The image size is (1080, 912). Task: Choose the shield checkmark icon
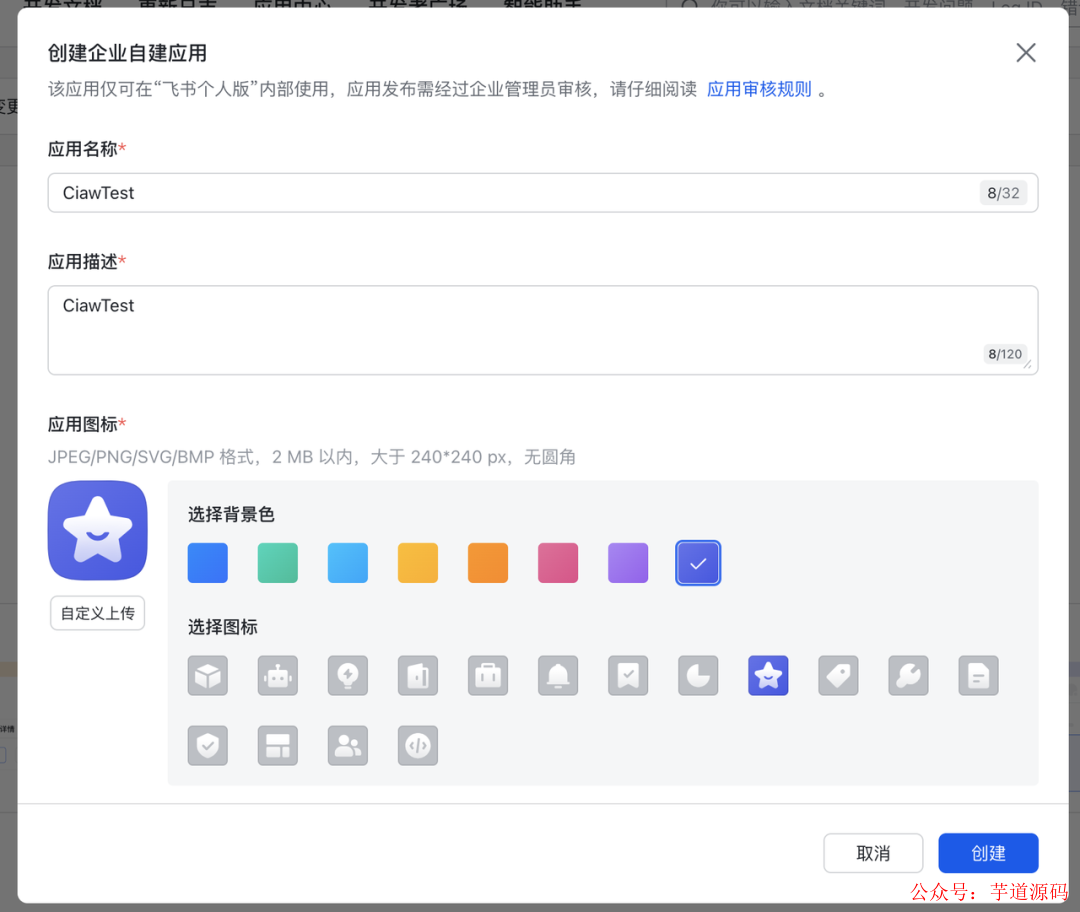point(207,745)
